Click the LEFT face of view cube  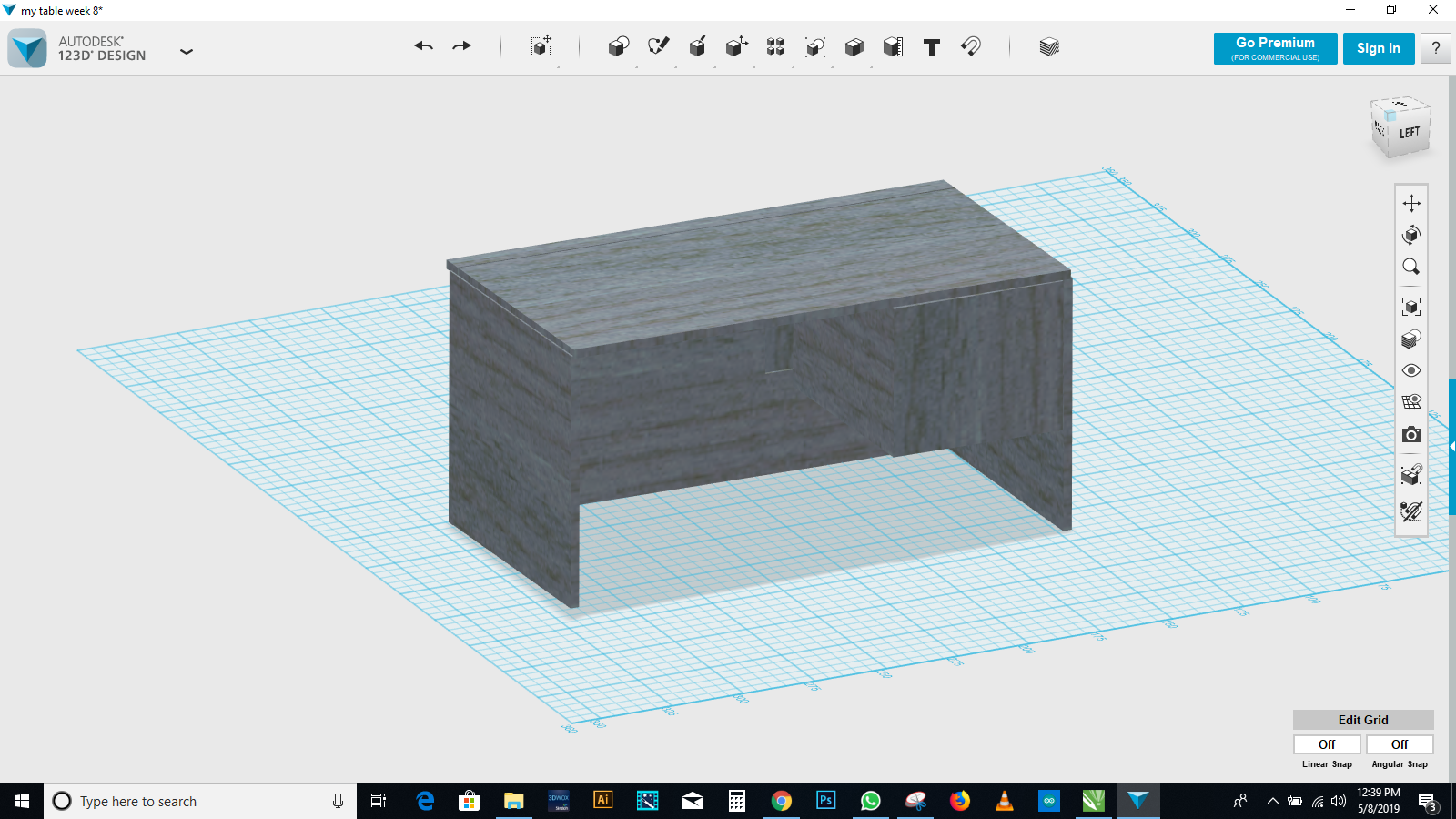click(1410, 133)
